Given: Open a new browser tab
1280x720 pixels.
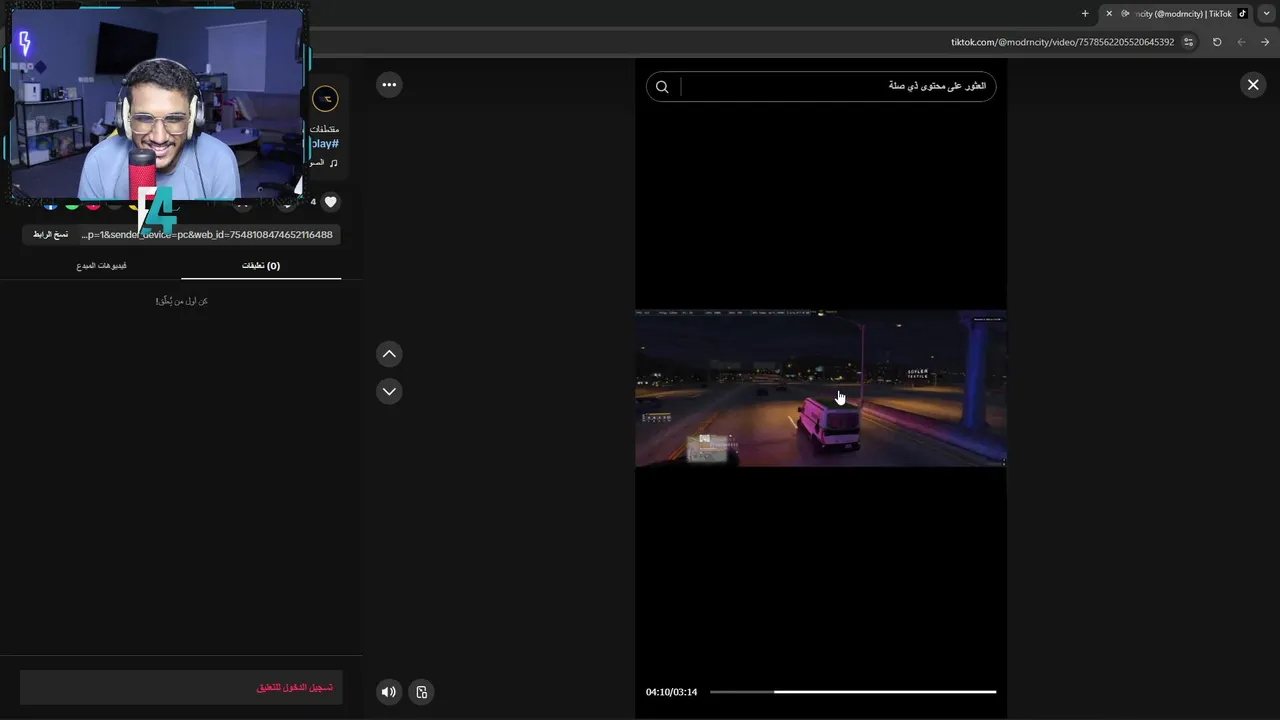Looking at the screenshot, I should 1085,13.
